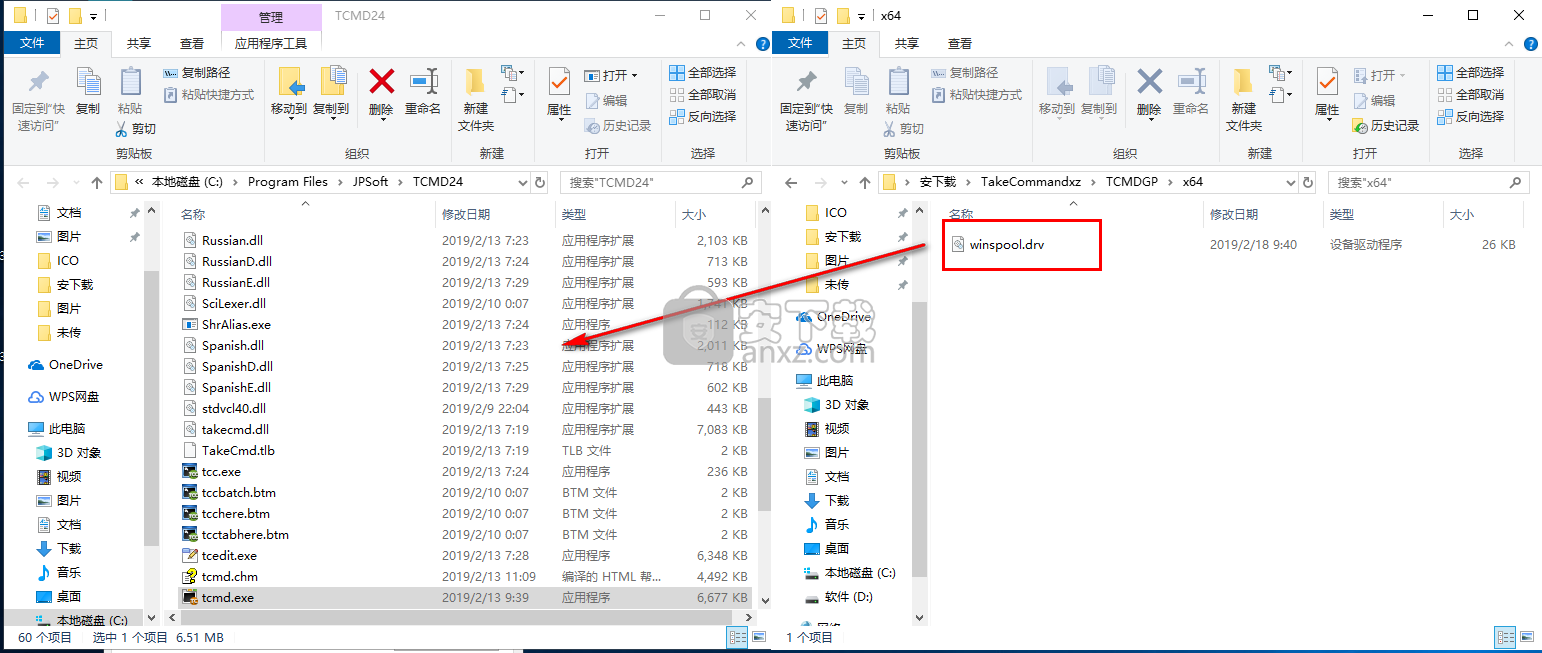Screen dimensions: 1542x653
Task: Click History (历史记录) in x64 ribbon
Action: 1386,126
